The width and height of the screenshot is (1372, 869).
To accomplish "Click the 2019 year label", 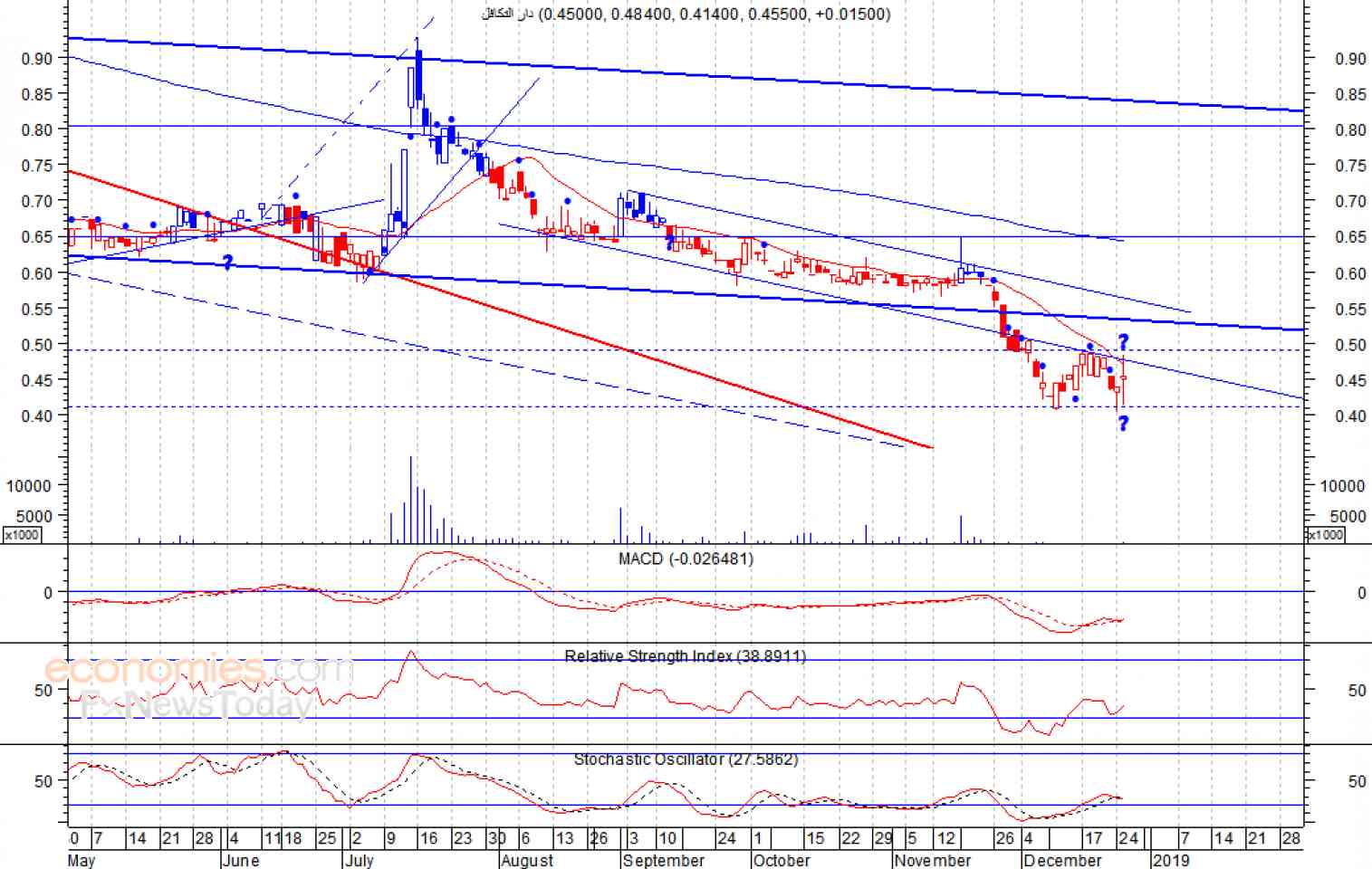I will pyautogui.click(x=1170, y=860).
